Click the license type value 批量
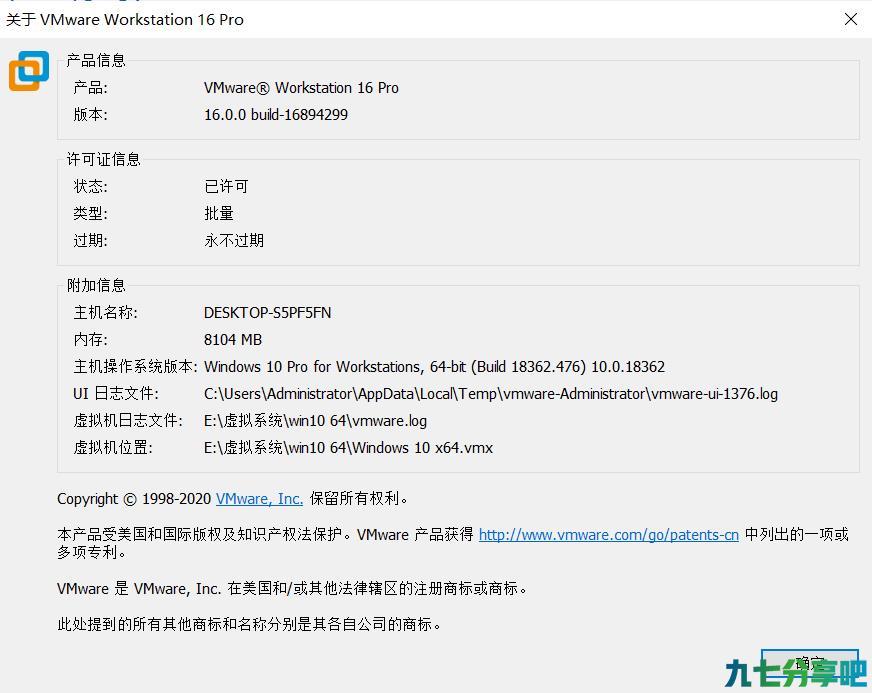 tap(219, 213)
